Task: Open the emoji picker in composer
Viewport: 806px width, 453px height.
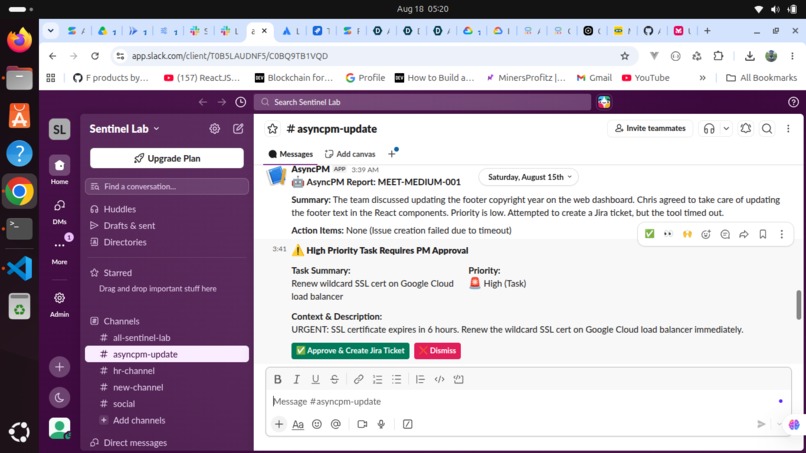Action: coord(317,424)
